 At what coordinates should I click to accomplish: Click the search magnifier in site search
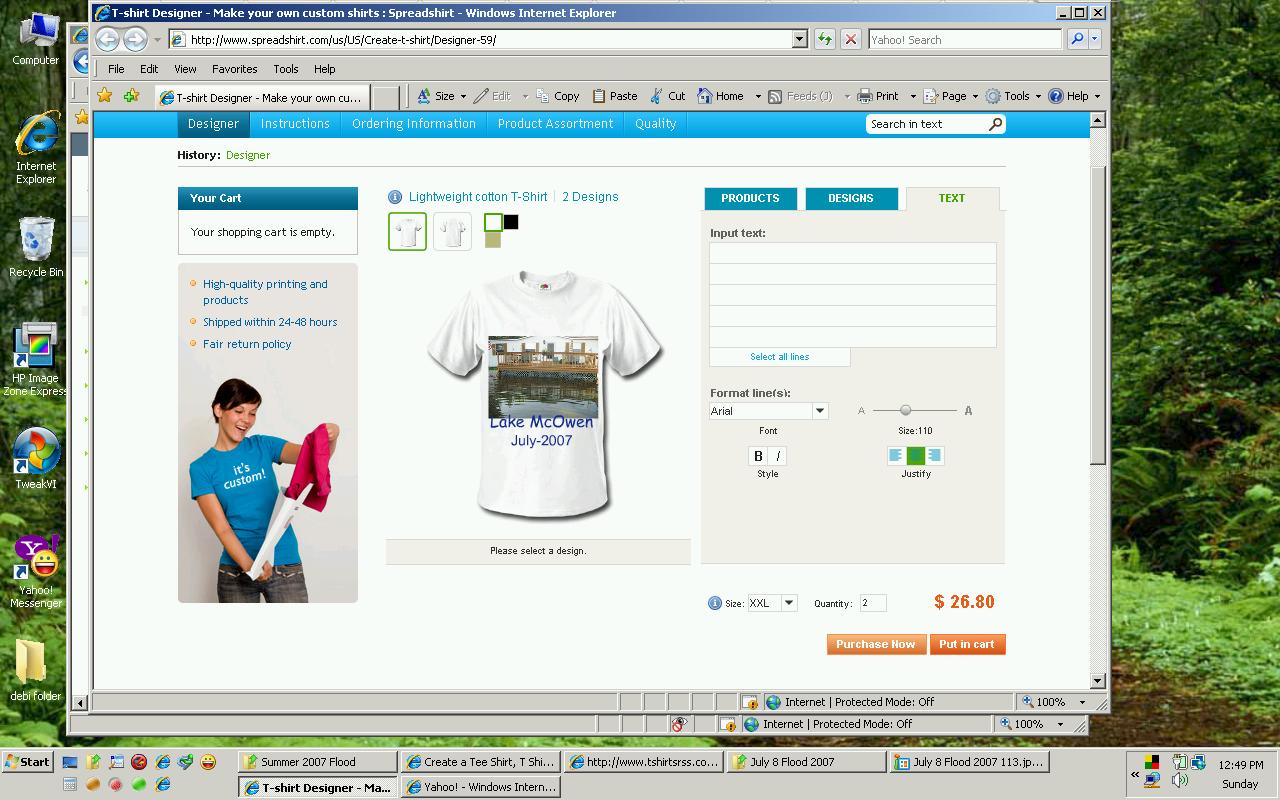995,124
